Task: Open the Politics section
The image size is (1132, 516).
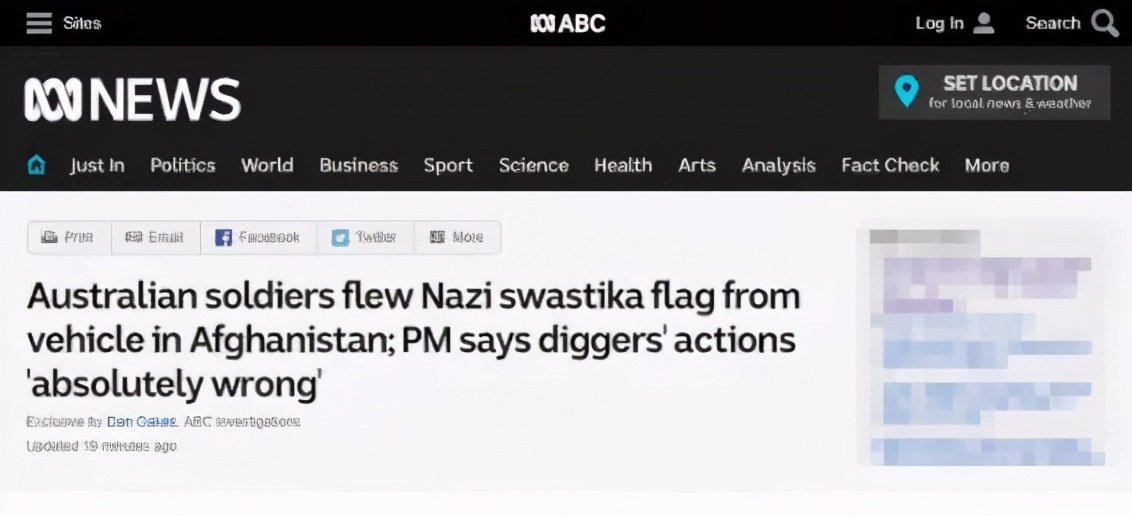Action: coord(183,165)
